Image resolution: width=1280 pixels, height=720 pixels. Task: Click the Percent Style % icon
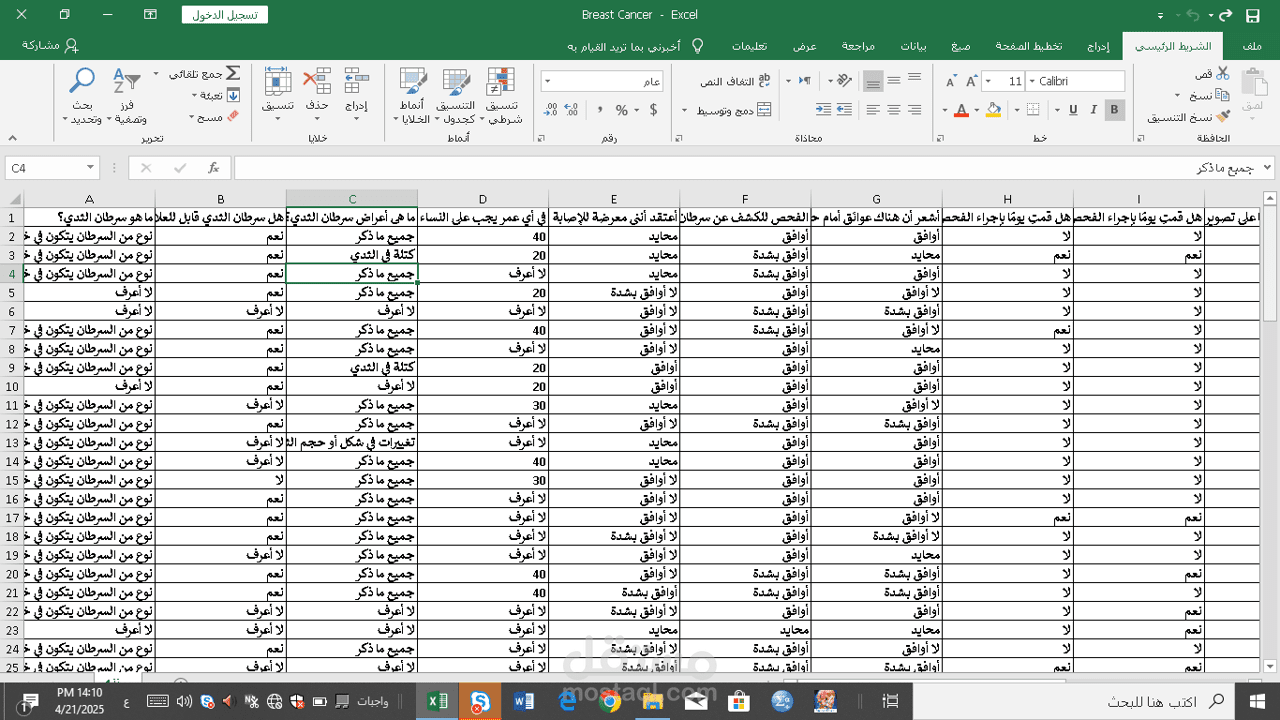tap(621, 110)
